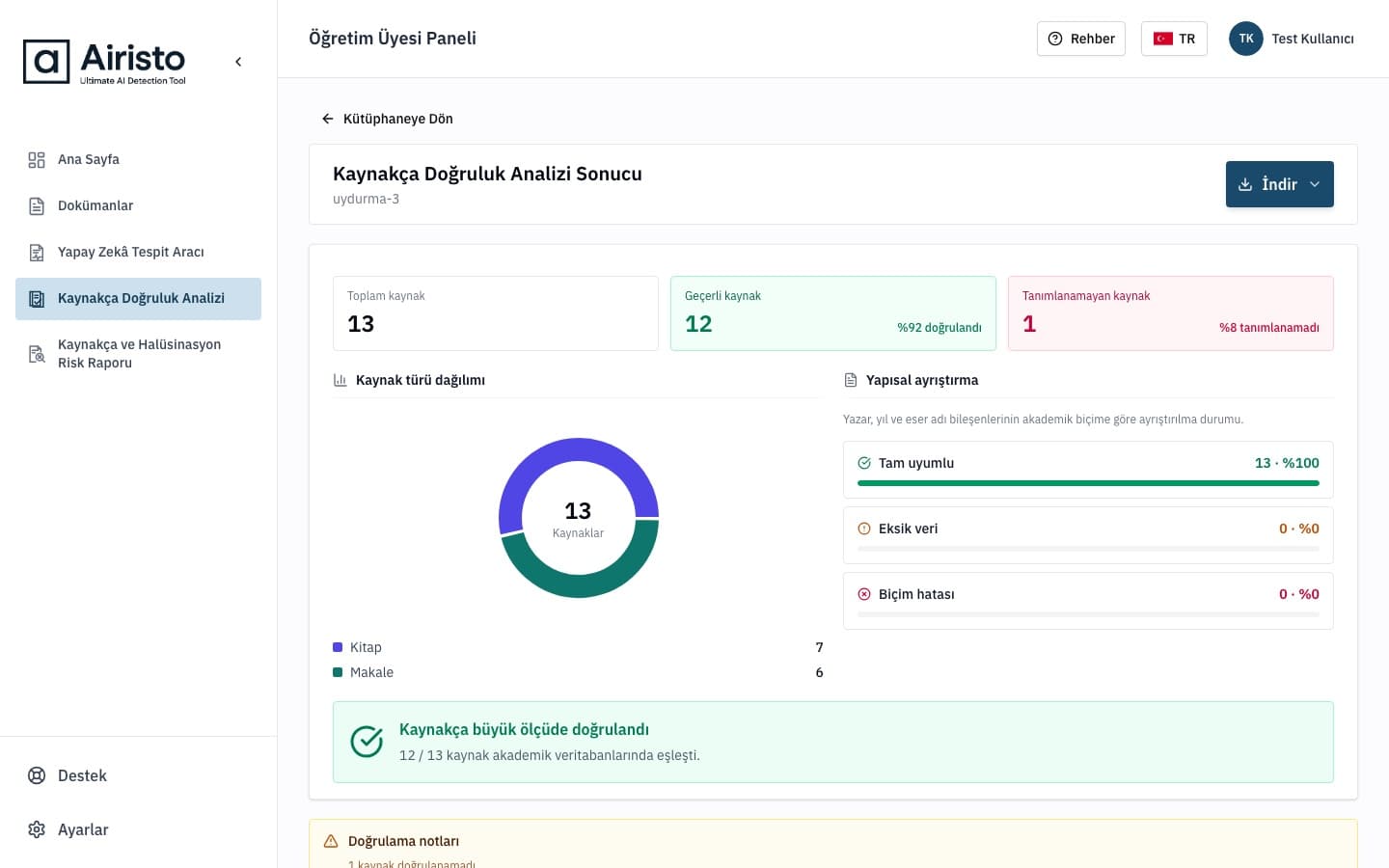Click the Eksik veri progress bar
This screenshot has width=1389, height=868.
point(1088,549)
